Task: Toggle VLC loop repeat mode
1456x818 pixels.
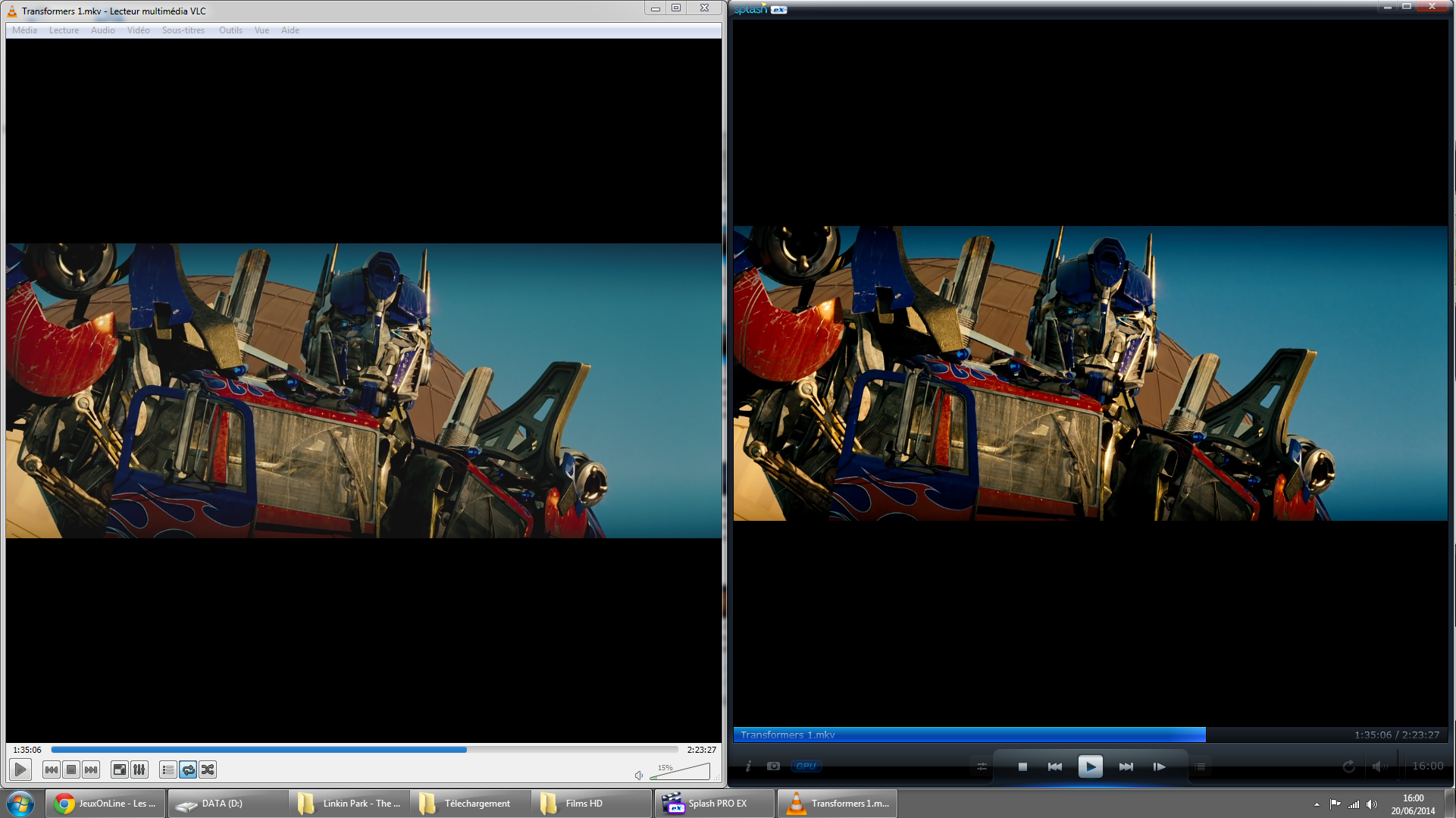Action: pyautogui.click(x=188, y=769)
